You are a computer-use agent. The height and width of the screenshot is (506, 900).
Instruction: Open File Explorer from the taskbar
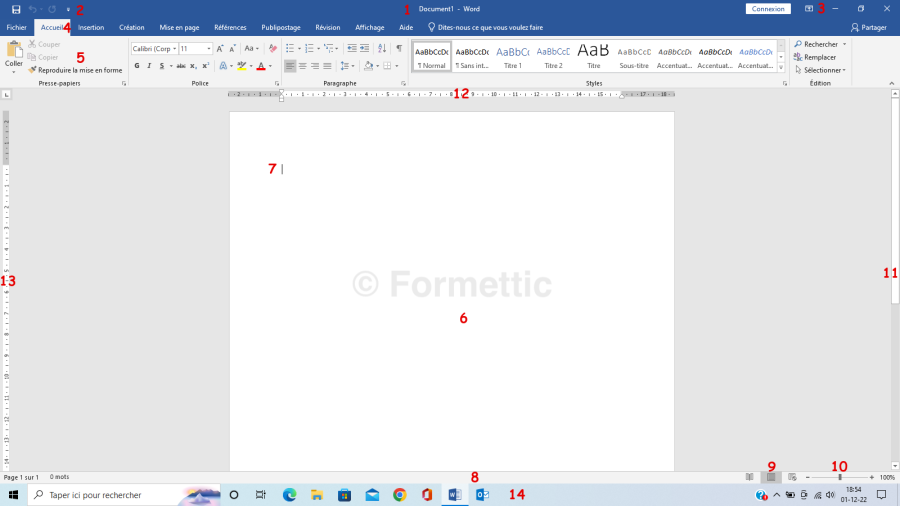(x=317, y=495)
